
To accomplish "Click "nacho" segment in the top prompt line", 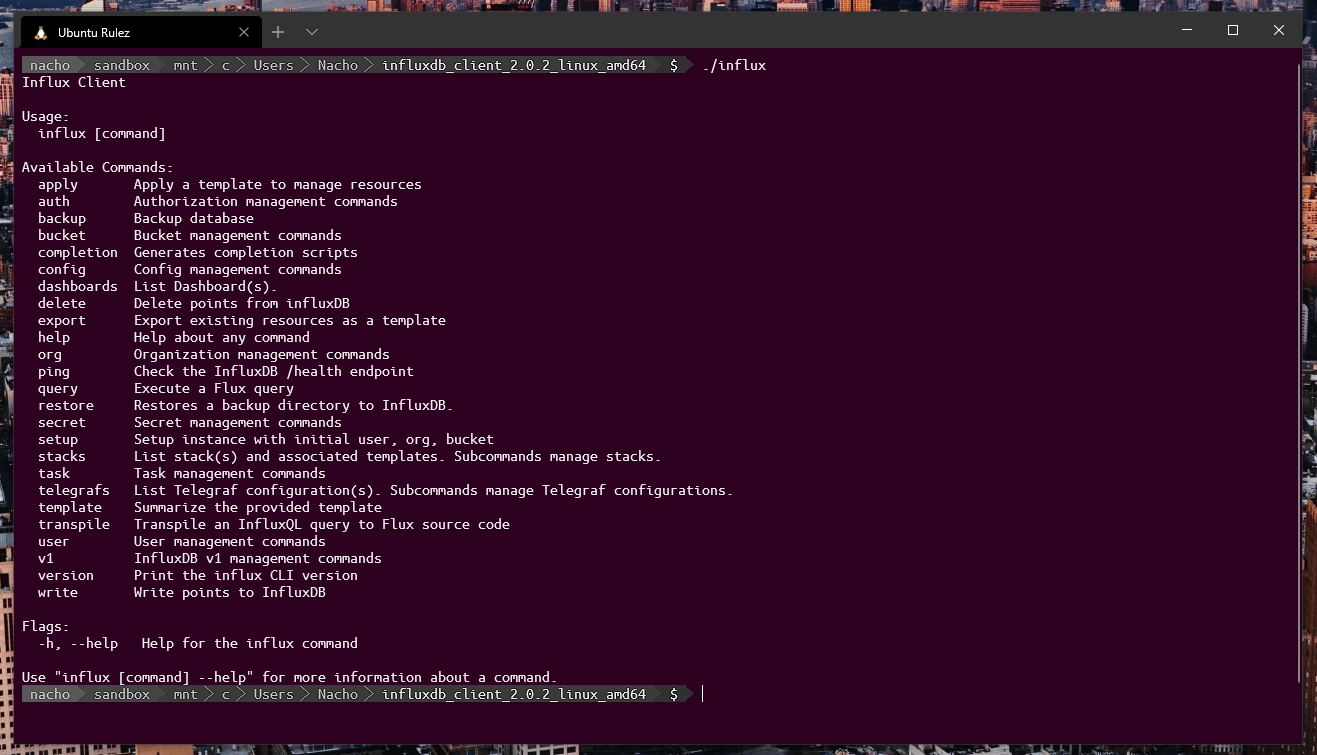I will coord(50,65).
